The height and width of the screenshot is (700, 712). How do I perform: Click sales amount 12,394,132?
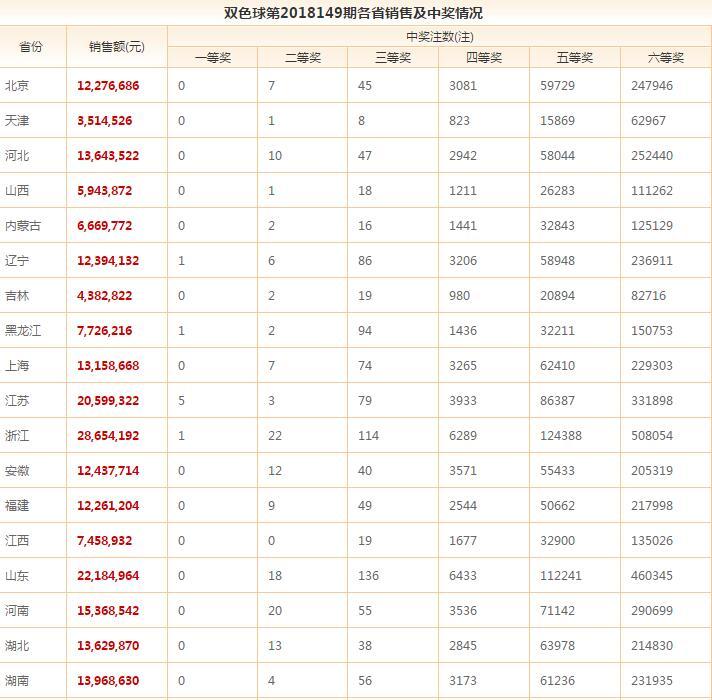108,261
